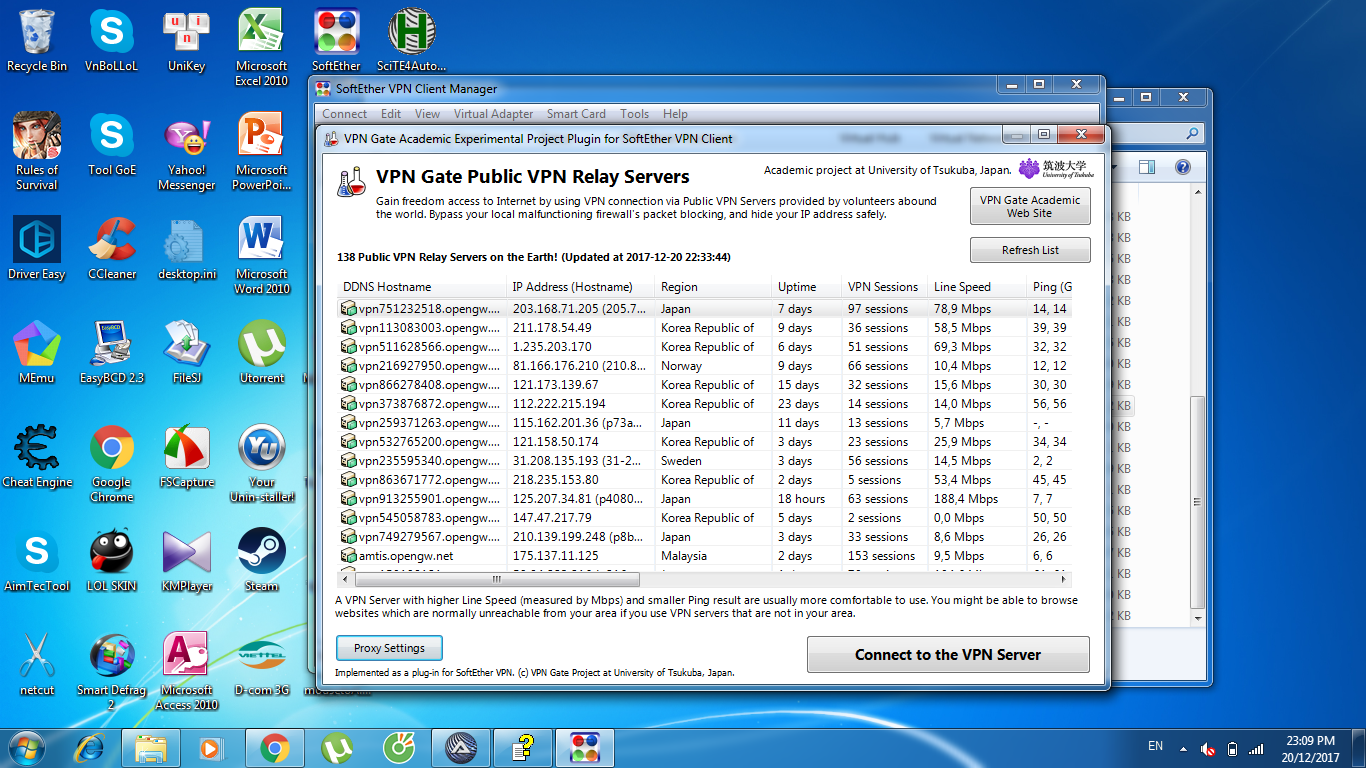Click Google Chrome in the taskbar
The height and width of the screenshot is (768, 1366).
click(275, 747)
